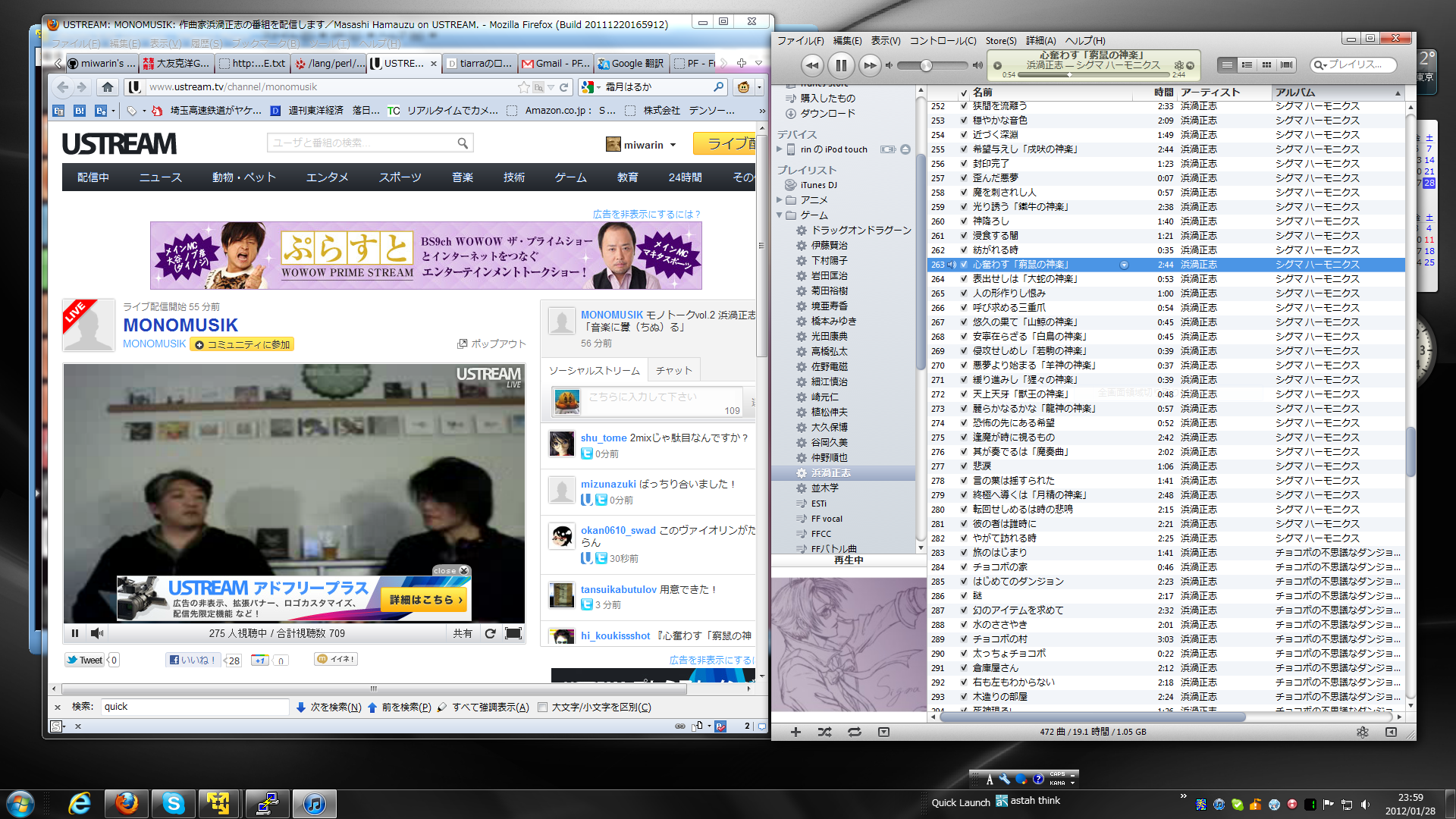Switch to the チャット tab on Ustream
Image resolution: width=1456 pixels, height=819 pixels.
coord(673,370)
